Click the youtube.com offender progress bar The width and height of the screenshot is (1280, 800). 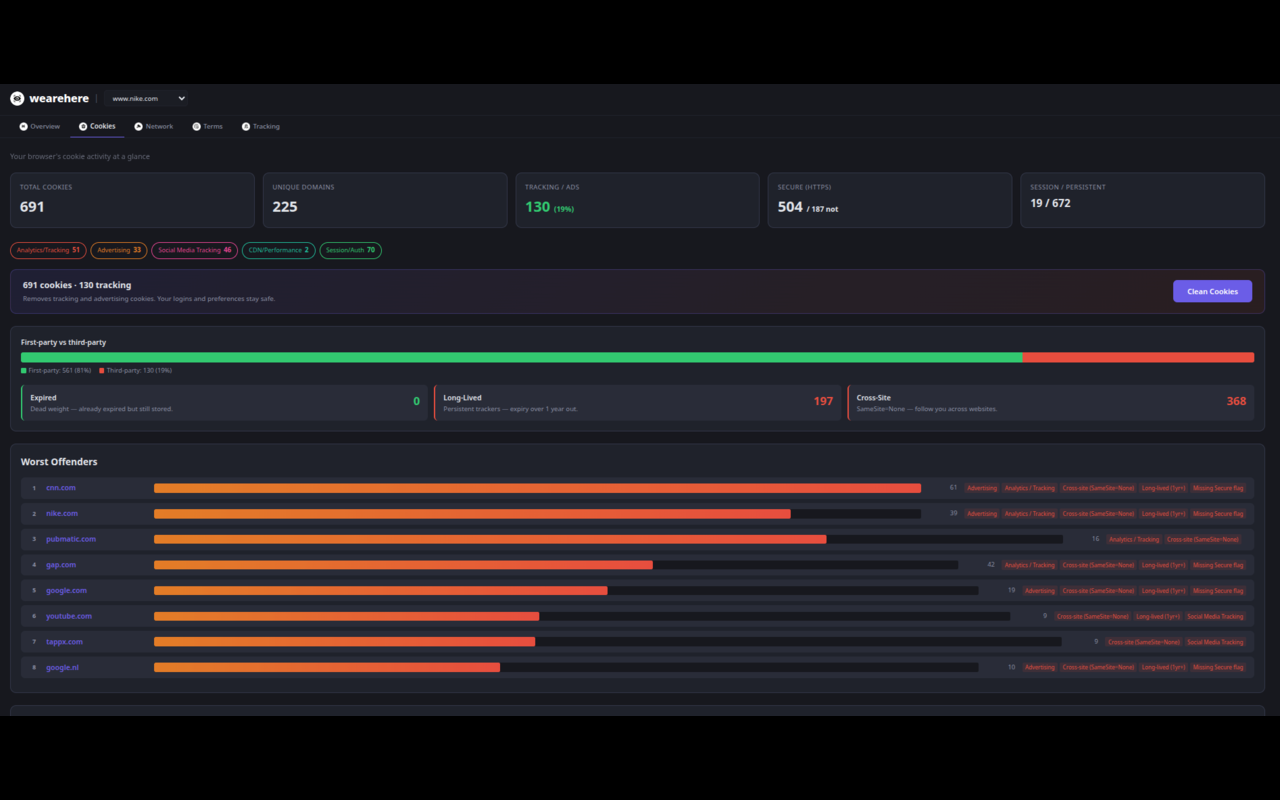click(582, 616)
